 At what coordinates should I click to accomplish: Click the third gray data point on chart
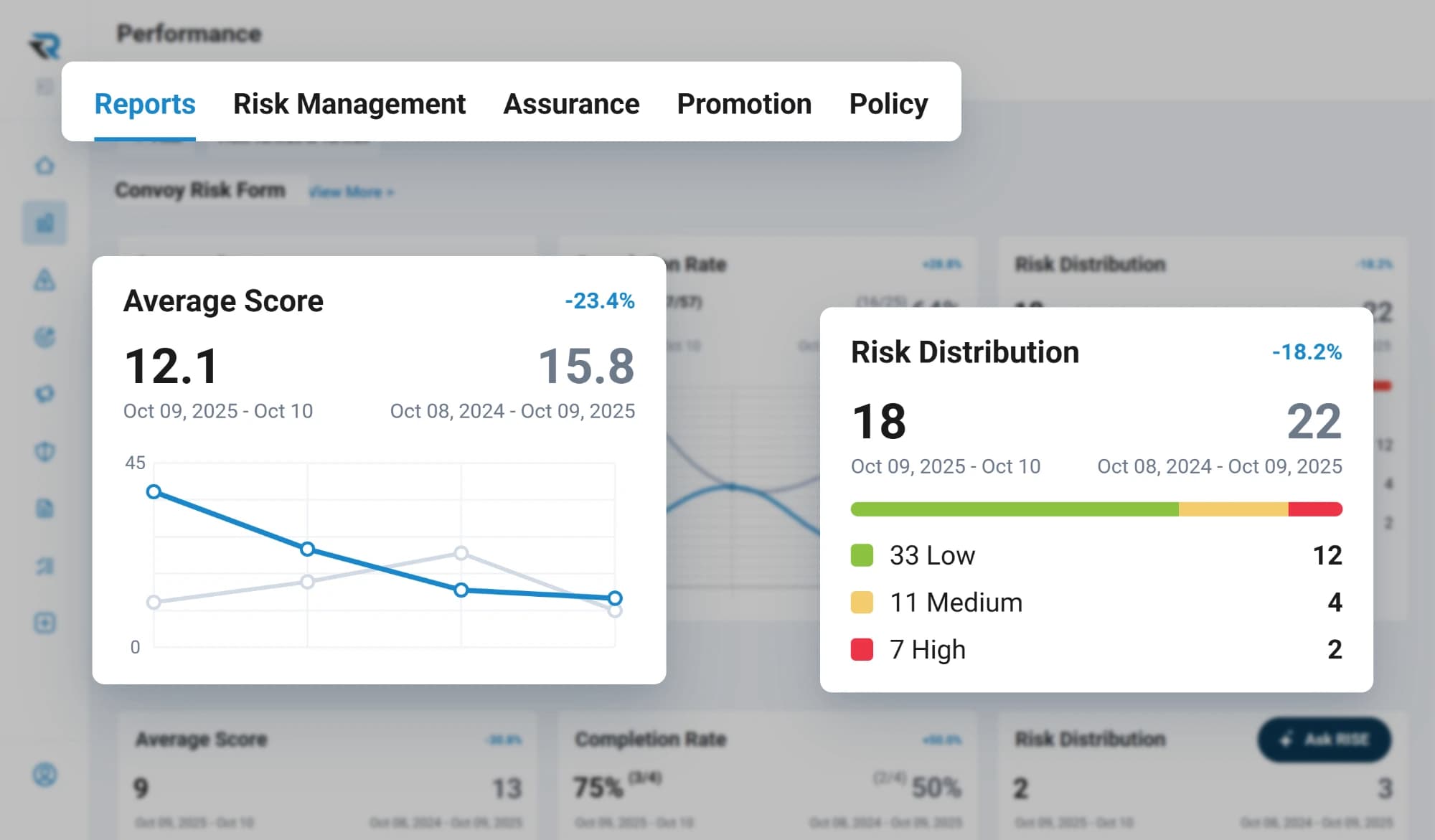(x=461, y=552)
